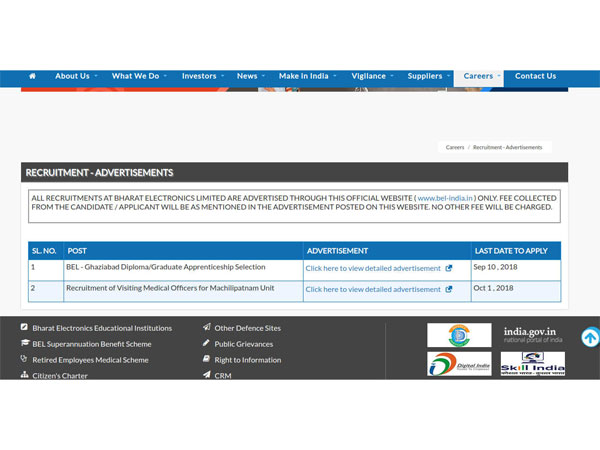Click the back-to-top arrow button

pyautogui.click(x=590, y=337)
